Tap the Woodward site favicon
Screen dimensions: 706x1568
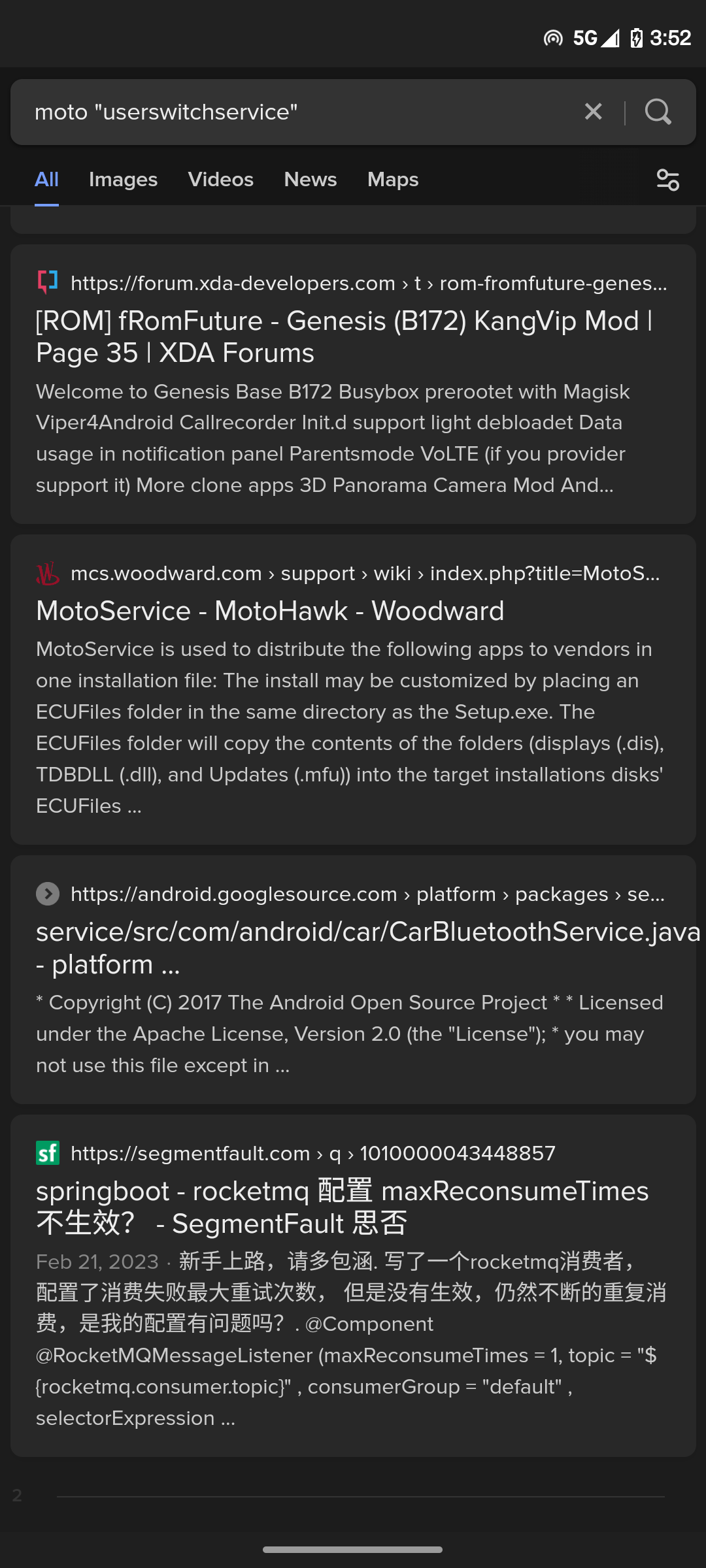click(x=48, y=573)
